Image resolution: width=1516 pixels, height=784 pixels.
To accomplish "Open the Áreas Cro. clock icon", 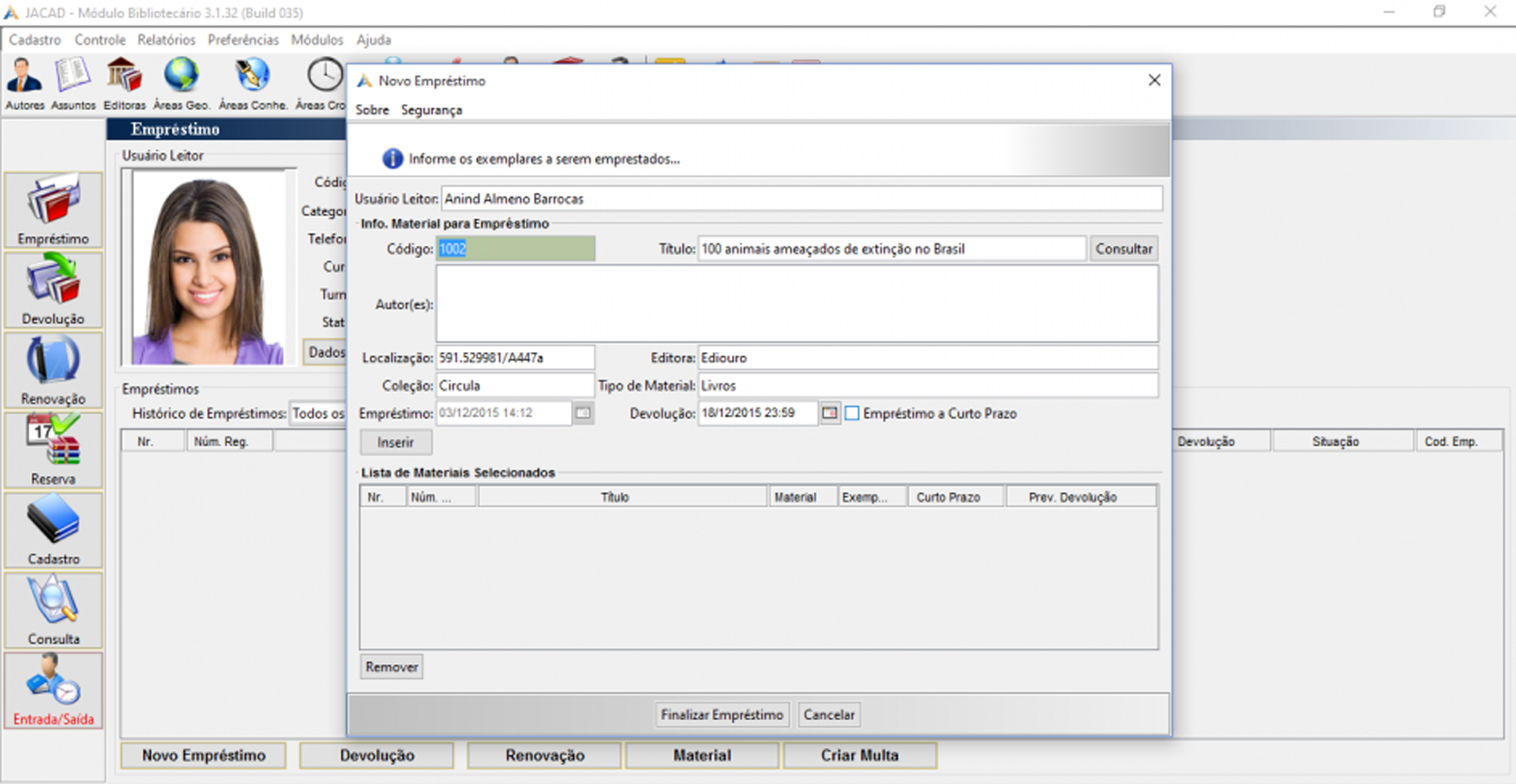I will coord(322,84).
